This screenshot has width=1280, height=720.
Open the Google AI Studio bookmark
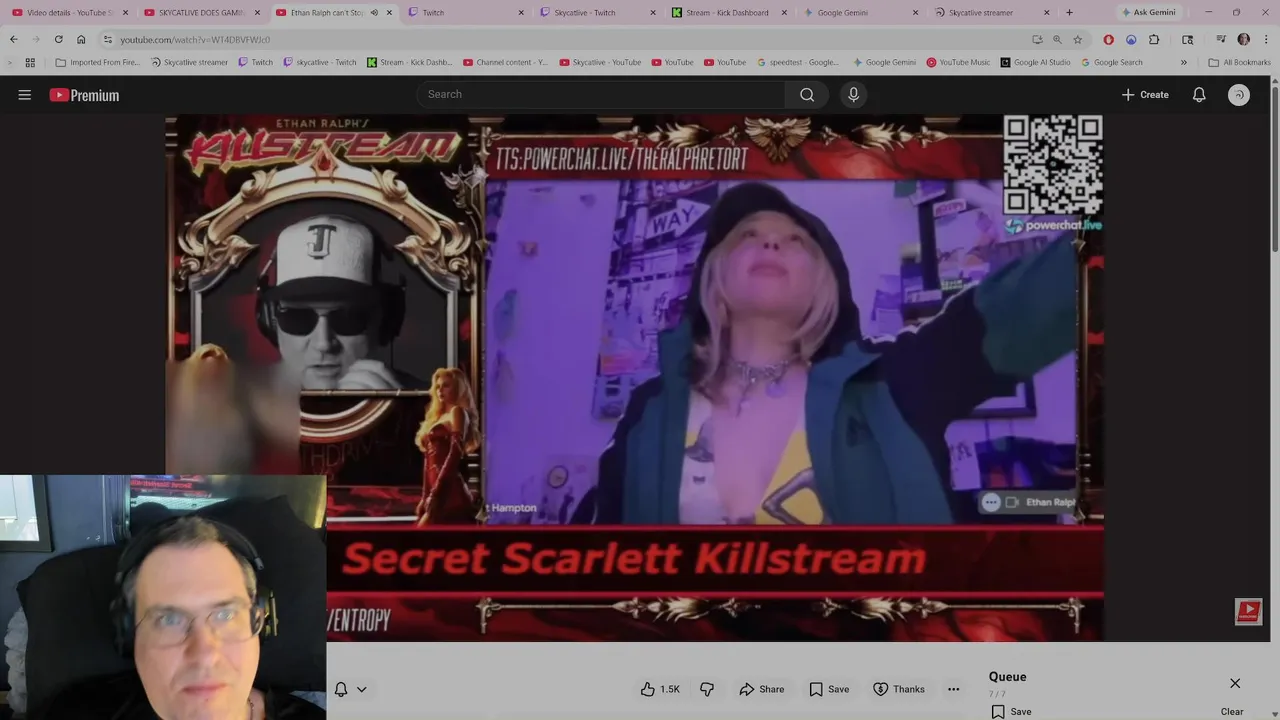pos(1035,62)
